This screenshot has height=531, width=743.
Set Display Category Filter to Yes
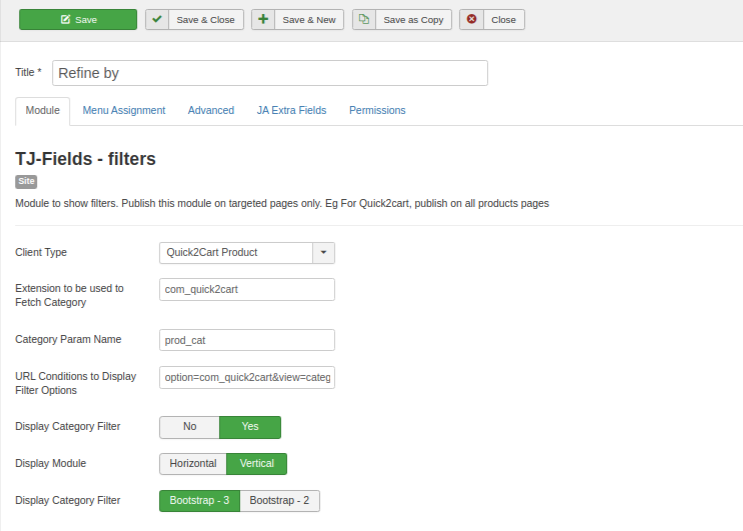coord(250,427)
